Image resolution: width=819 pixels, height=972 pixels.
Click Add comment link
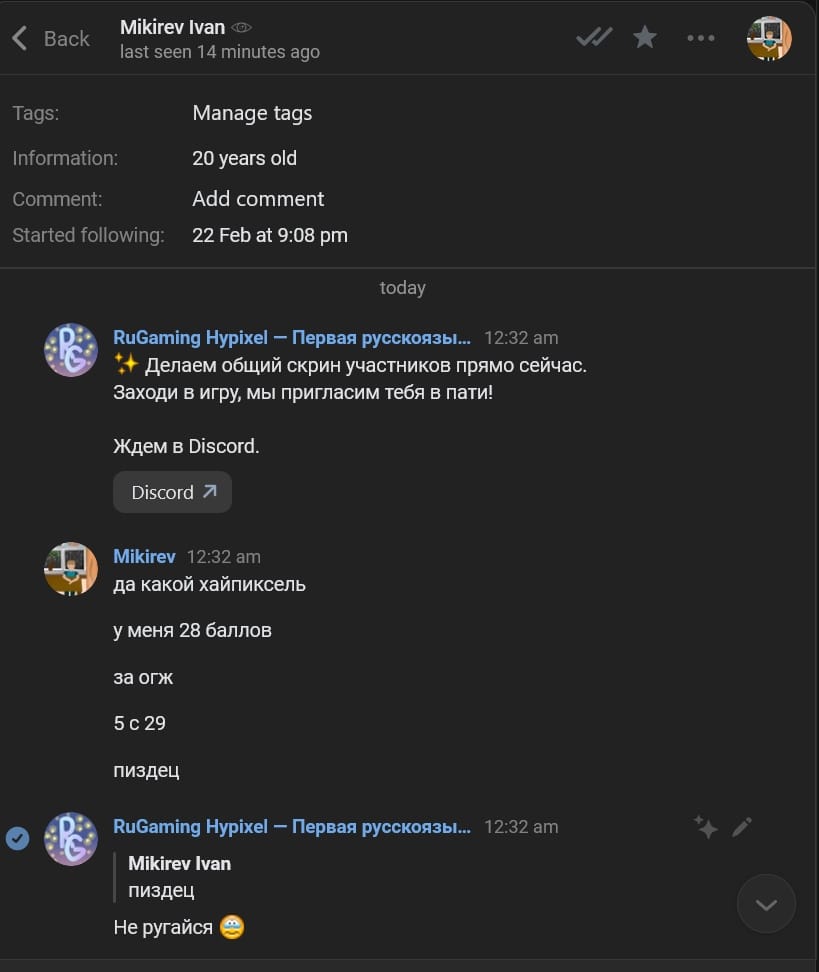258,198
